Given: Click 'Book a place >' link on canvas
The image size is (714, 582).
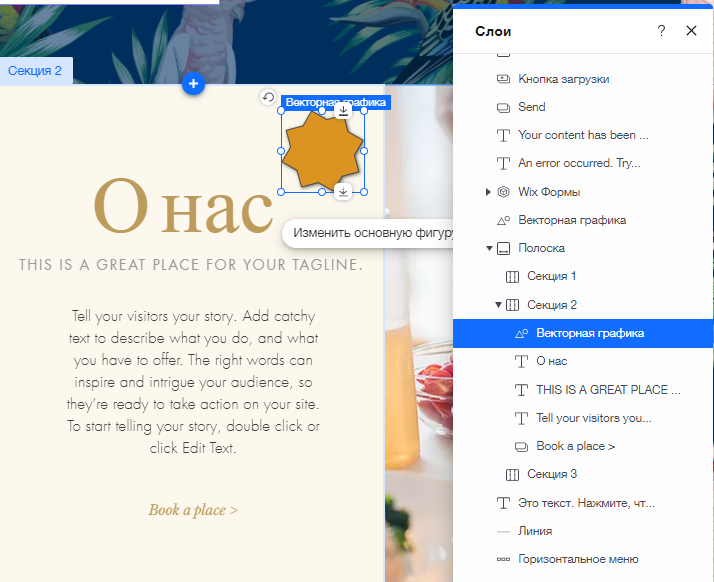Looking at the screenshot, I should click(x=193, y=510).
